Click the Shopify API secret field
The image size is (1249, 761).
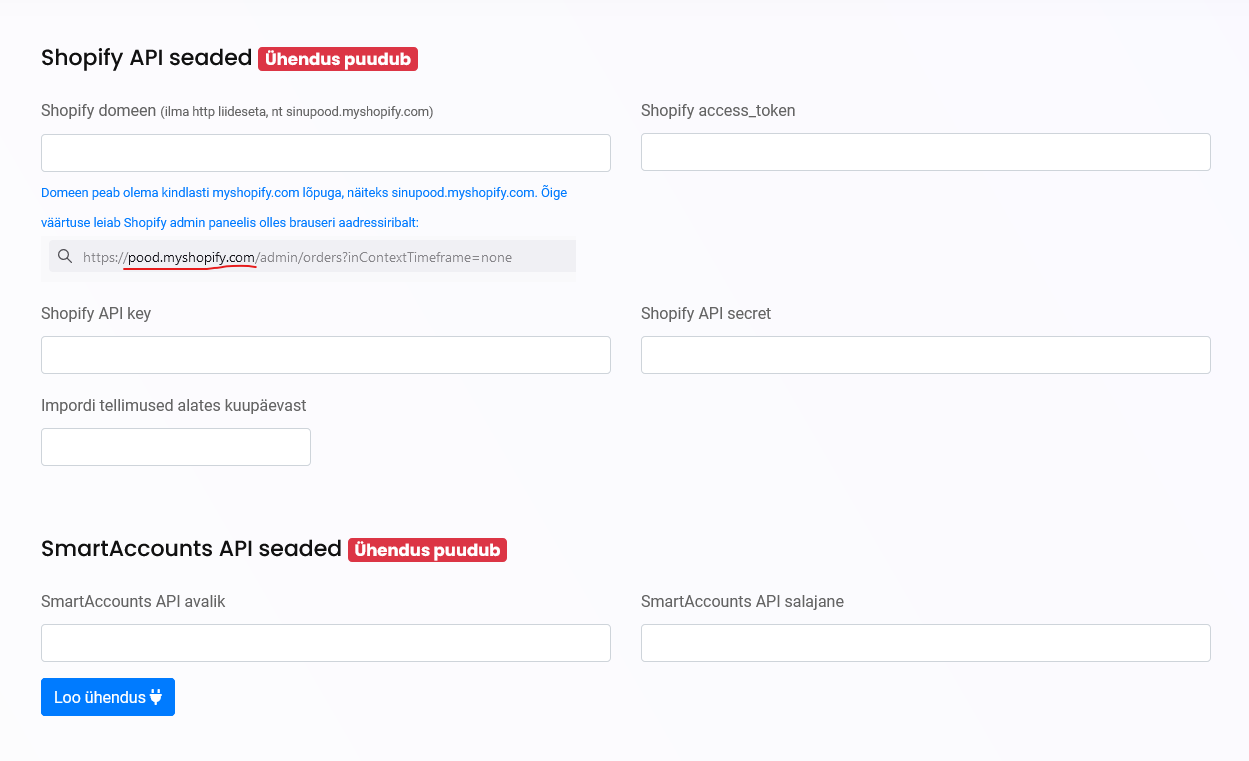pyautogui.click(x=925, y=355)
